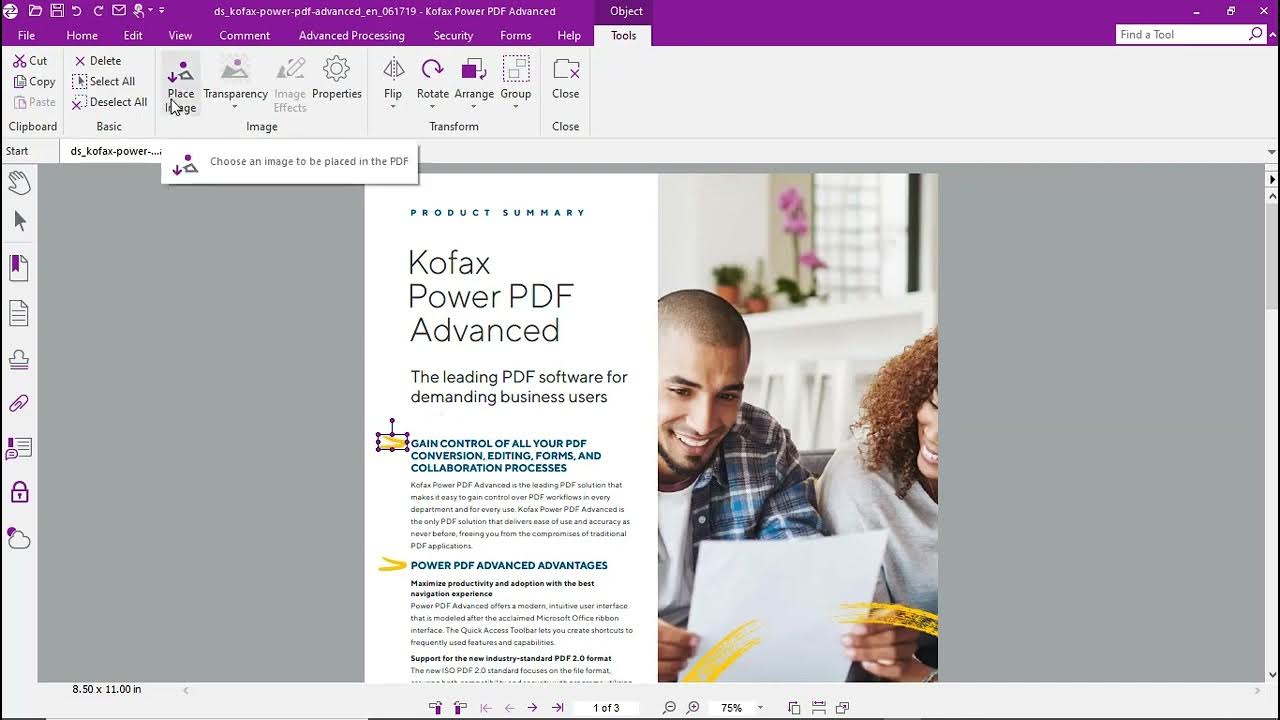
Task: Open the document tabs list dropdown arrow
Action: pos(1272,152)
